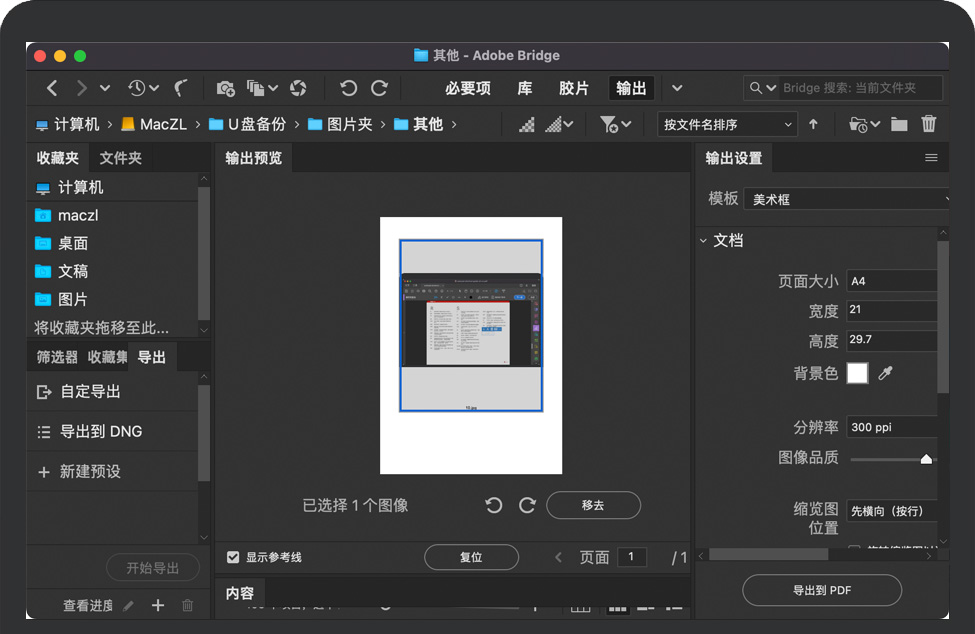Rotate preview image clockwise below the preview
Screen dimensions: 975x634
[x=527, y=505]
